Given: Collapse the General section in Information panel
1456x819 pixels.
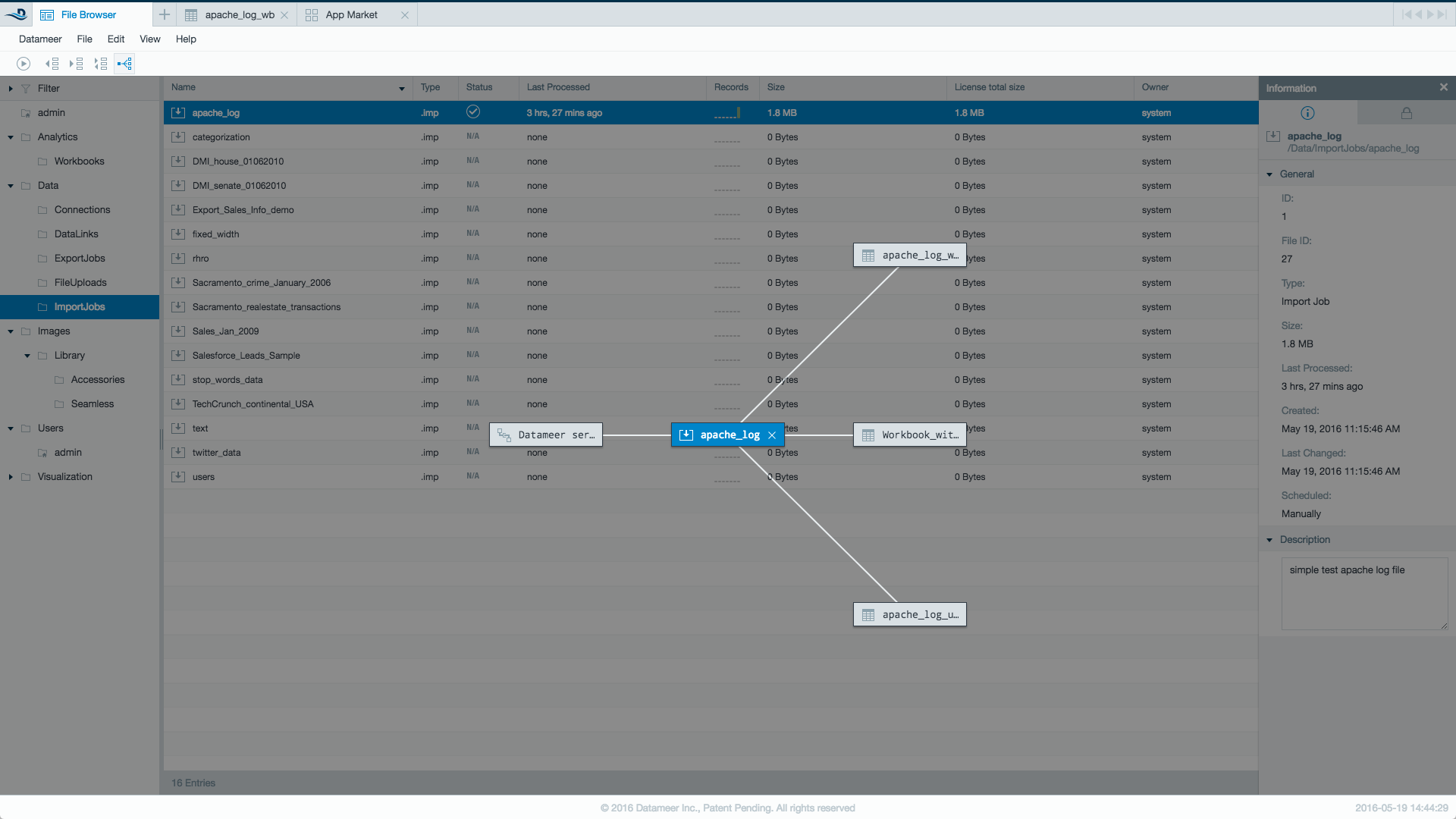Looking at the screenshot, I should click(1269, 174).
